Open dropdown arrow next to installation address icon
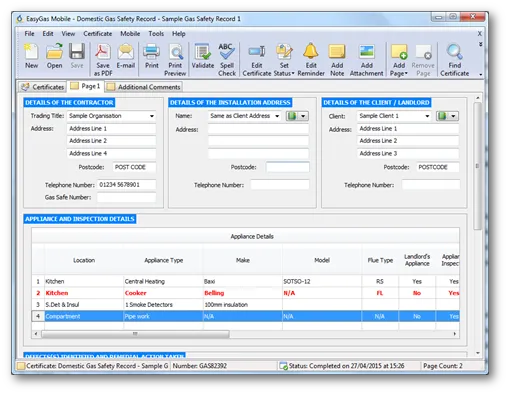Image resolution: width=508 pixels, height=394 pixels. coord(303,116)
